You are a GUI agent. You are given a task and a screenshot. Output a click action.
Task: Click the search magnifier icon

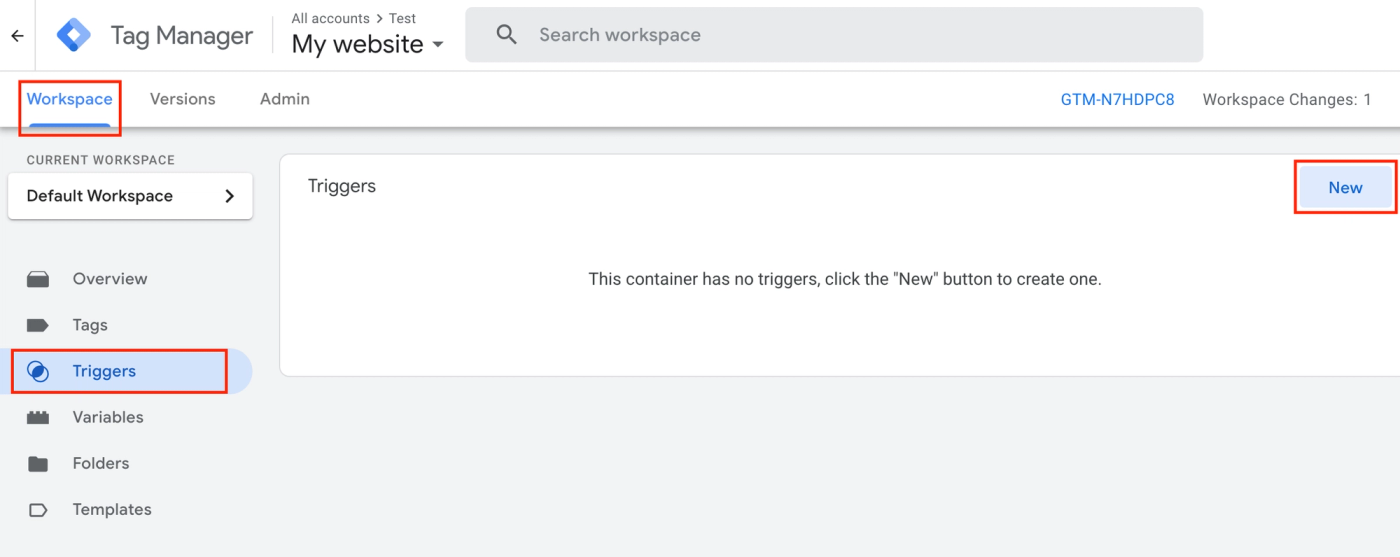pos(507,35)
